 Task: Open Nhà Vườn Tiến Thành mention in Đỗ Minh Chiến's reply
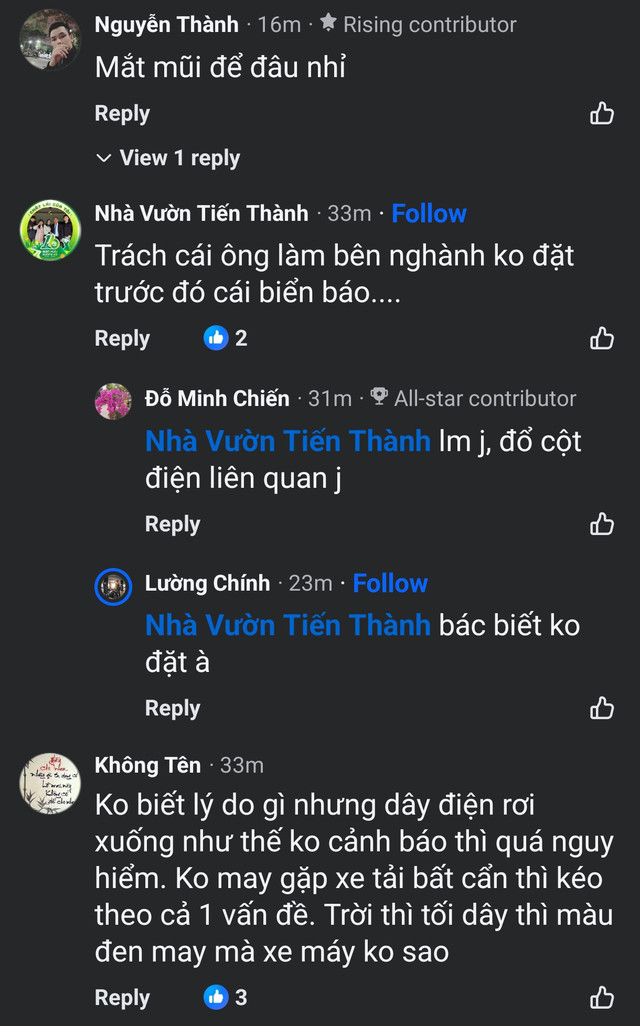click(288, 441)
